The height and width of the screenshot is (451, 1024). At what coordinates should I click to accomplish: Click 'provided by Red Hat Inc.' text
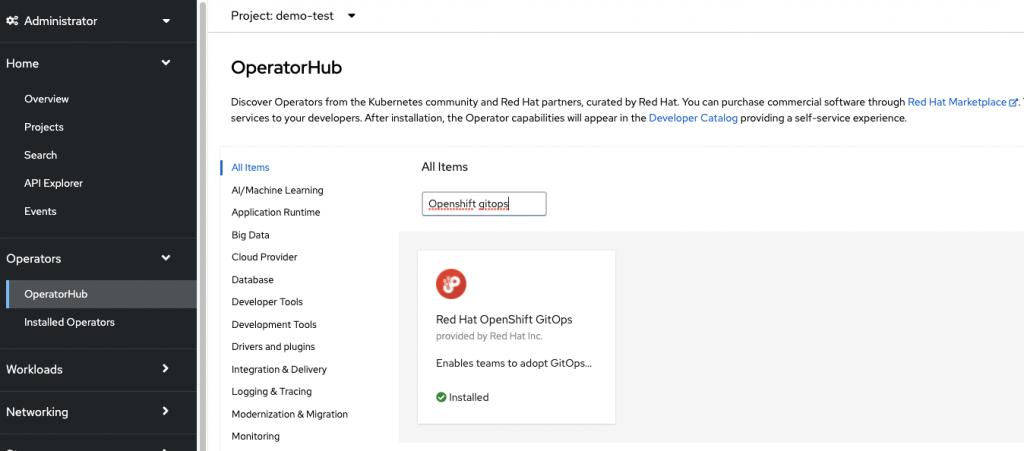(489, 337)
